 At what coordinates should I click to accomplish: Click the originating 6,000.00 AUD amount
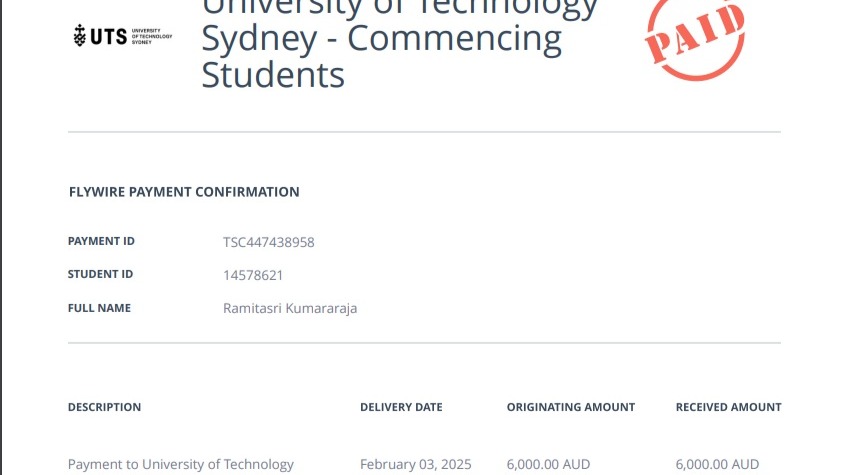click(x=548, y=464)
